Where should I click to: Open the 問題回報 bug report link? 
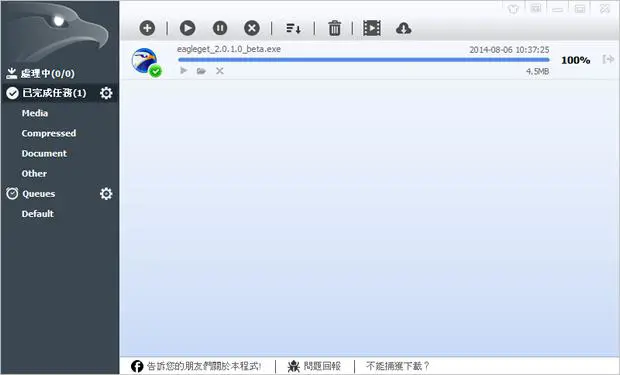tap(314, 366)
